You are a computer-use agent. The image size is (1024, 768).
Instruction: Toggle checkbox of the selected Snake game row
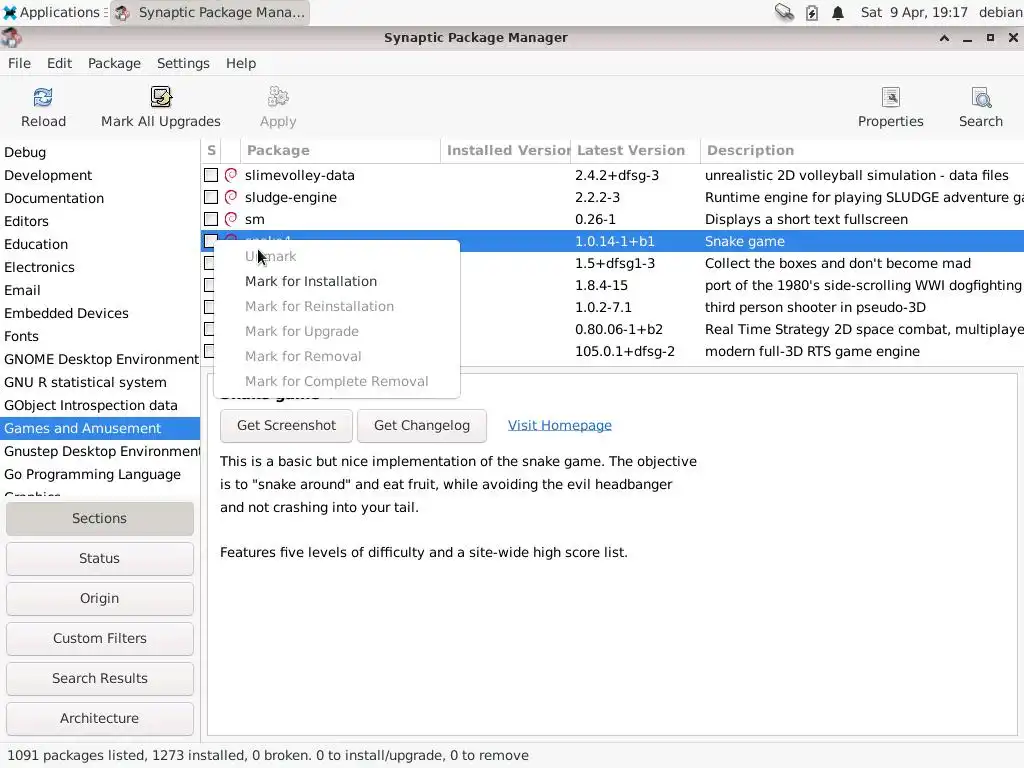coord(209,241)
